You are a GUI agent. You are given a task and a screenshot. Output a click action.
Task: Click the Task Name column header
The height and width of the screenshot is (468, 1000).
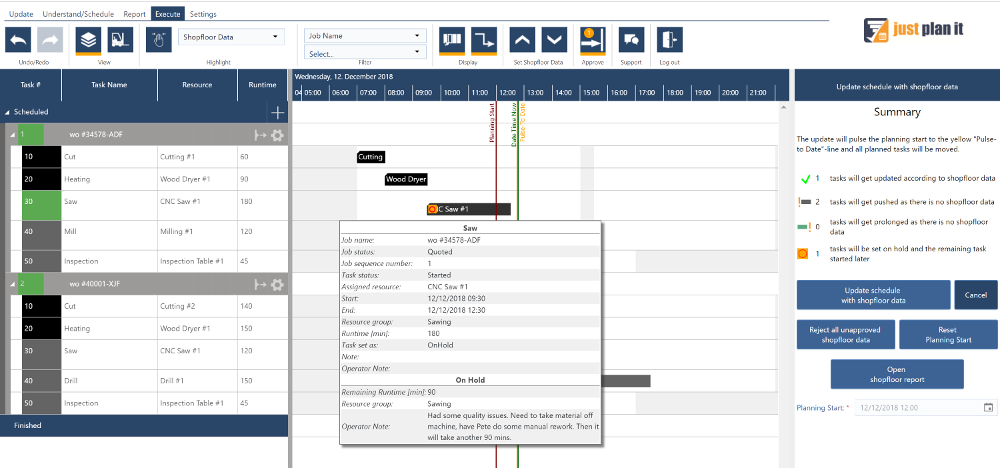coord(109,85)
